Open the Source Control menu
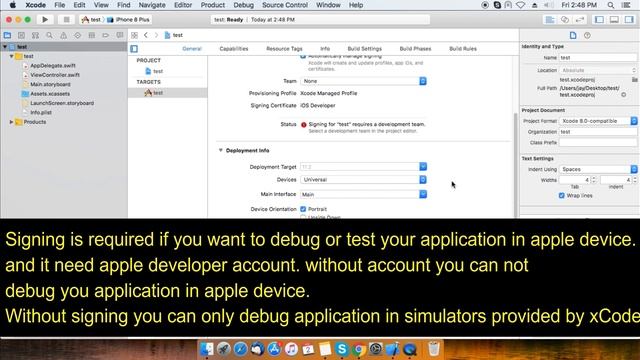This screenshot has height=360, width=640. click(x=284, y=5)
